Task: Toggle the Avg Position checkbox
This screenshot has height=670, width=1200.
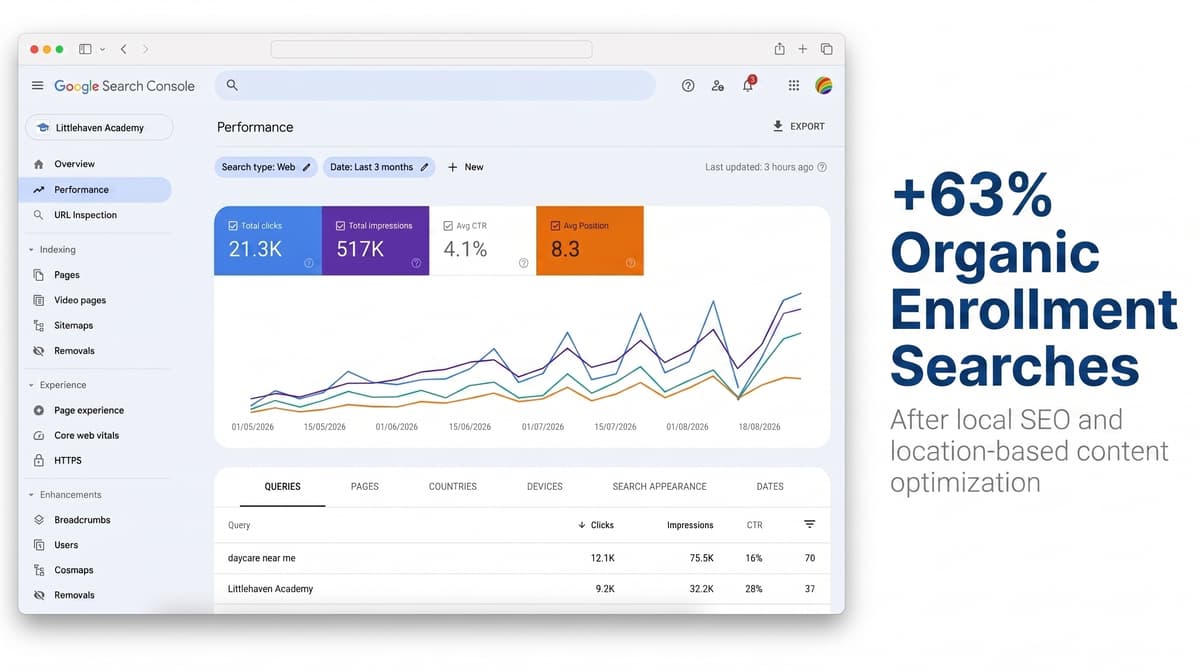Action: pyautogui.click(x=555, y=226)
